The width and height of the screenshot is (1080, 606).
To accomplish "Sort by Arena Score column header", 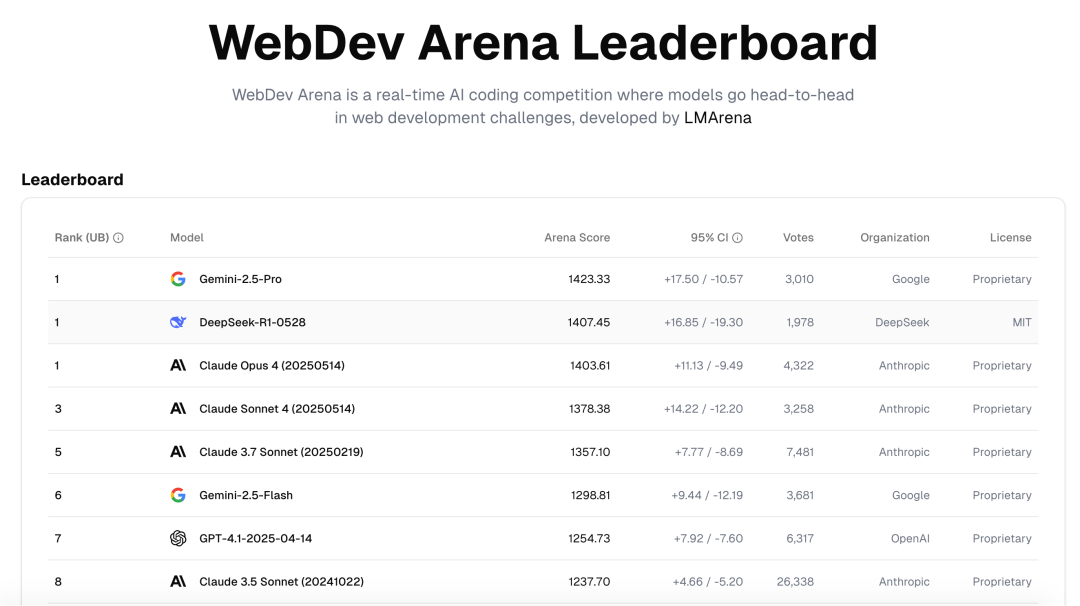I will click(x=577, y=238).
